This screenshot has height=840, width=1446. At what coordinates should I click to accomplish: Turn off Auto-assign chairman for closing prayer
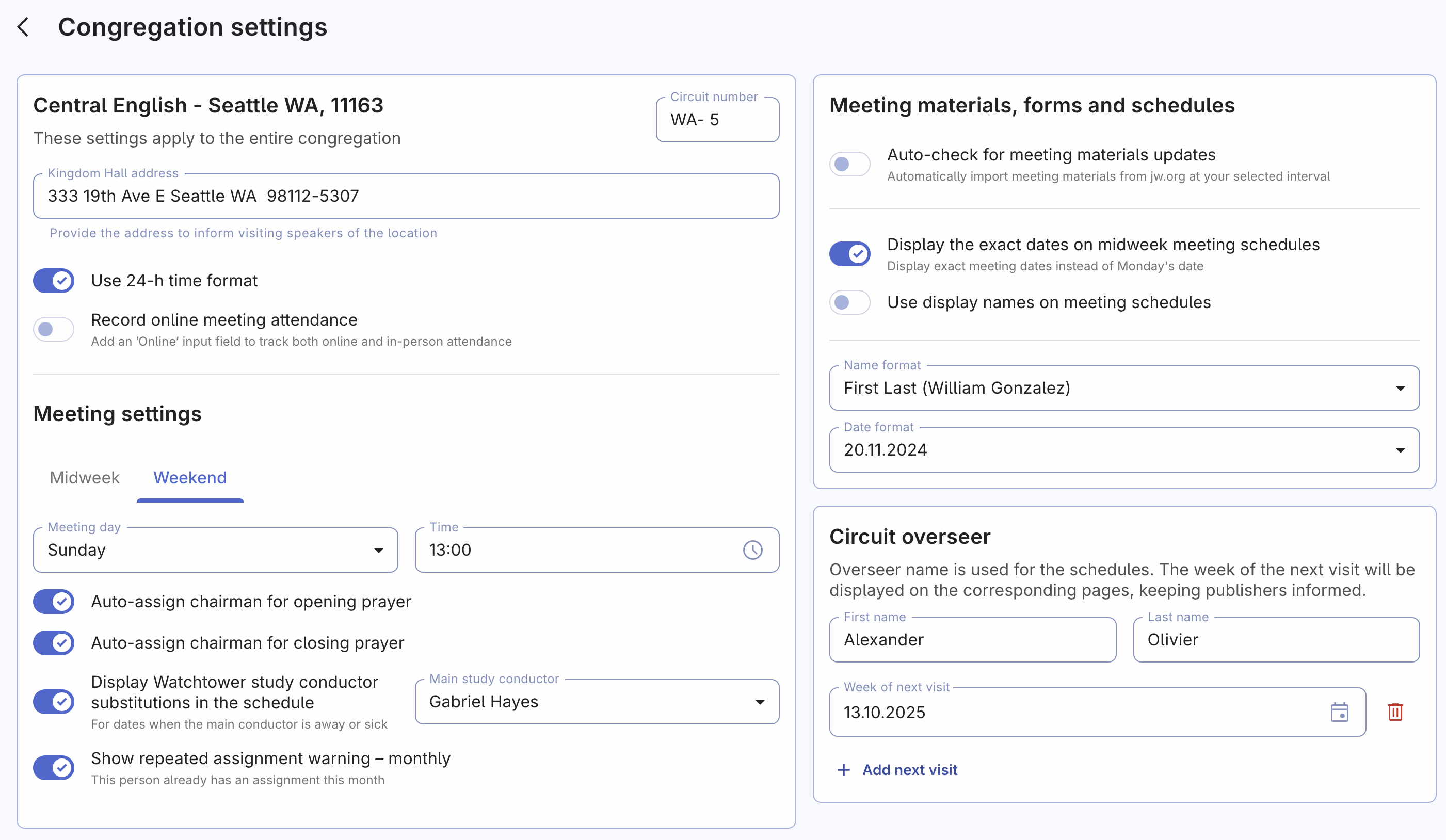[x=53, y=642]
